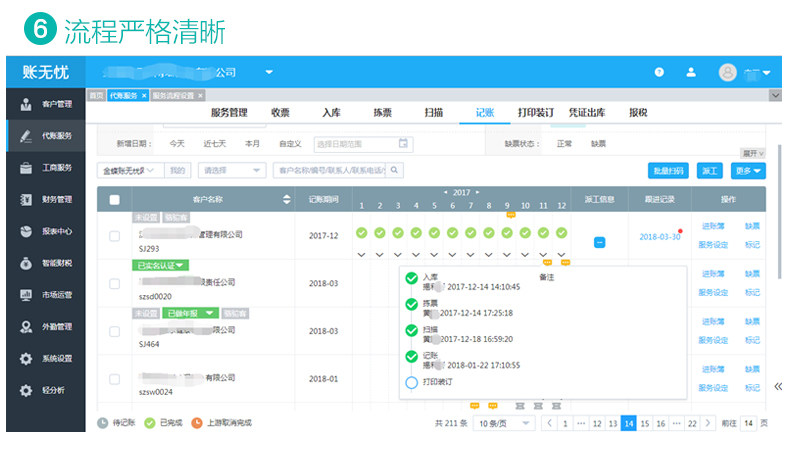This screenshot has height=458, width=790.
Task: Open 系统设置 in the sidebar
Action: (46, 358)
